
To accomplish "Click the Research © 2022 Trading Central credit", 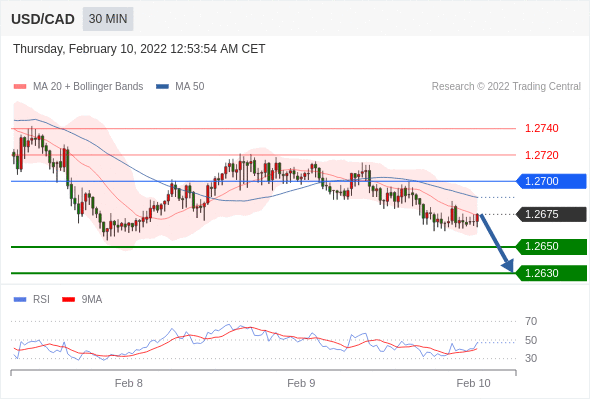I will click(506, 87).
